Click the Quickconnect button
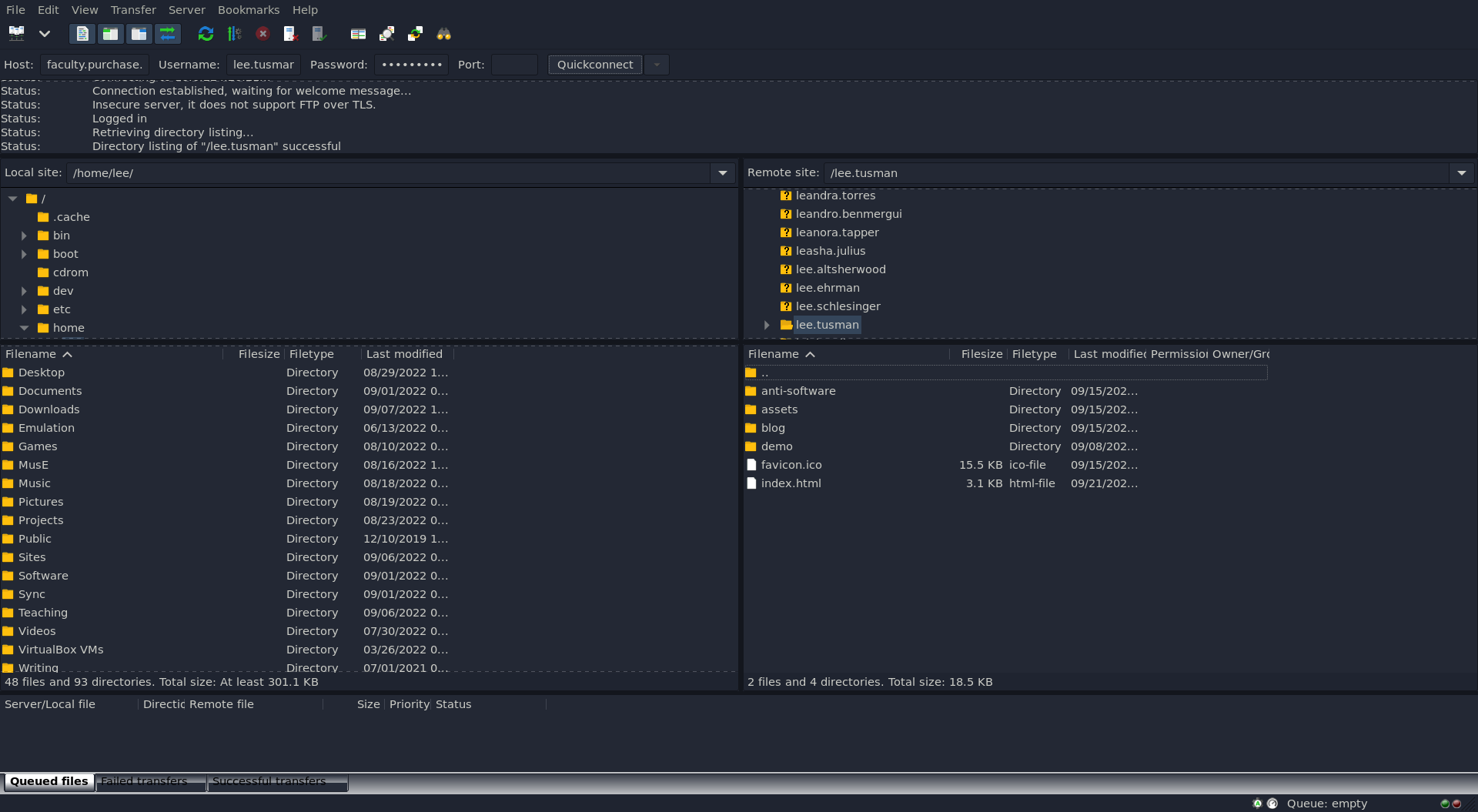 pos(594,65)
